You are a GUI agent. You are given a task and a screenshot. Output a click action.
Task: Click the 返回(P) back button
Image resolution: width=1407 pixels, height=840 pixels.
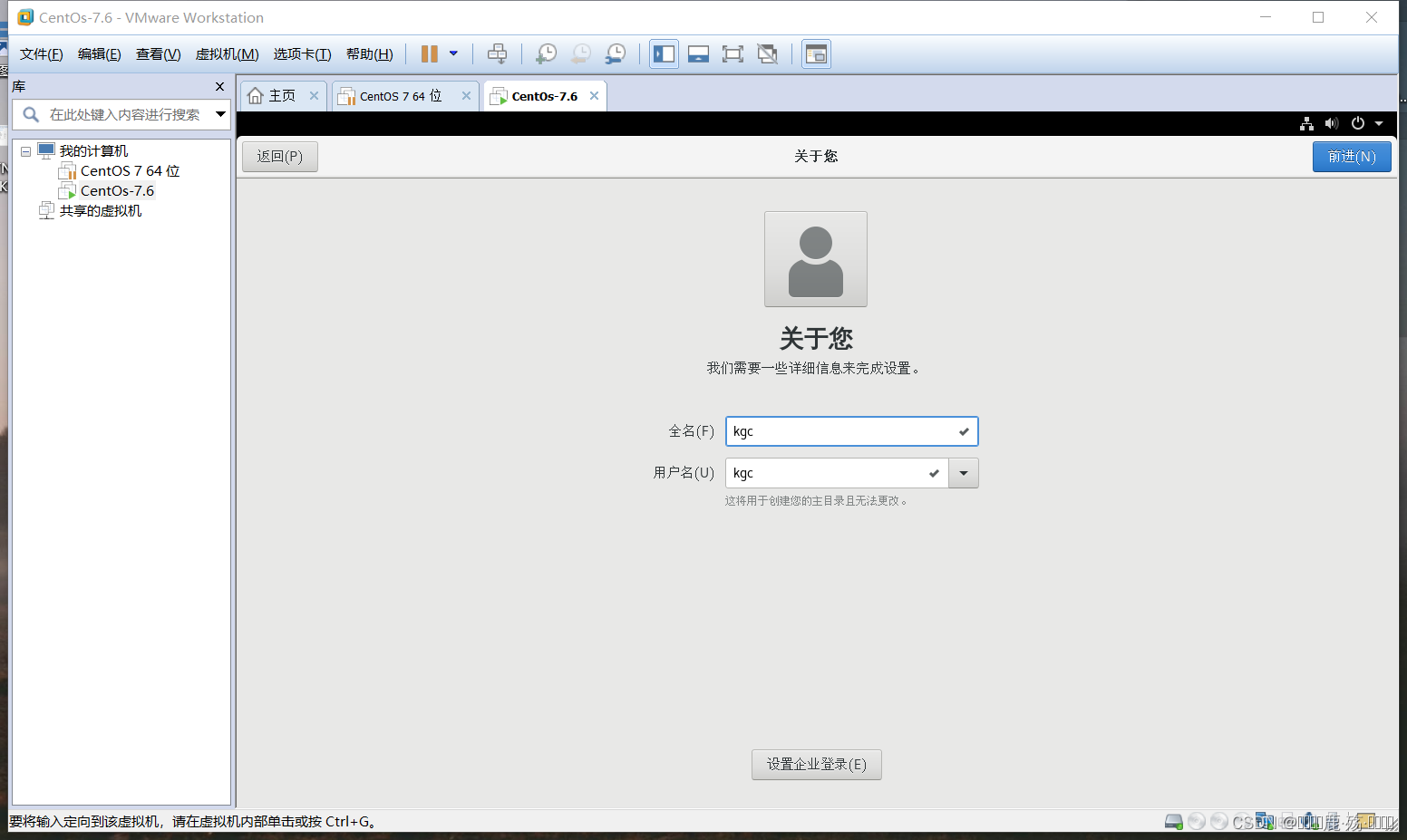point(280,157)
